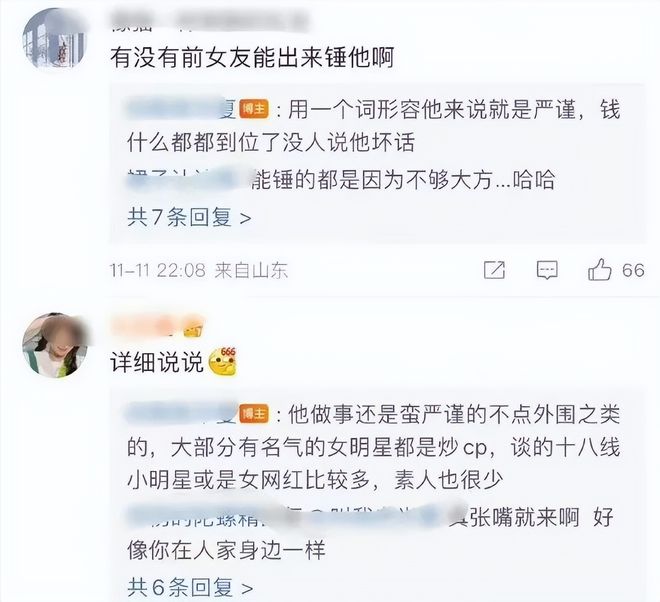Viewport: 660px width, 602px height.
Task: Open blurred username of first commenter
Action: [x=208, y=21]
